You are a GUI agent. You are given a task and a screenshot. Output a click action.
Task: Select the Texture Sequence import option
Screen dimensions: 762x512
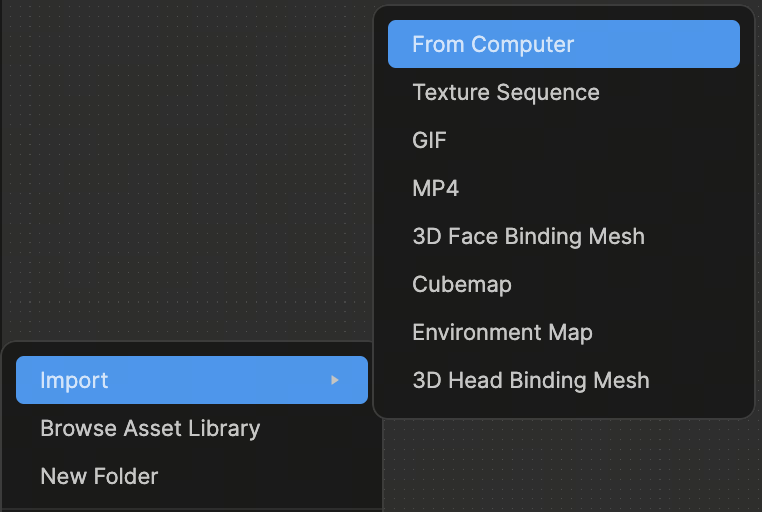506,92
